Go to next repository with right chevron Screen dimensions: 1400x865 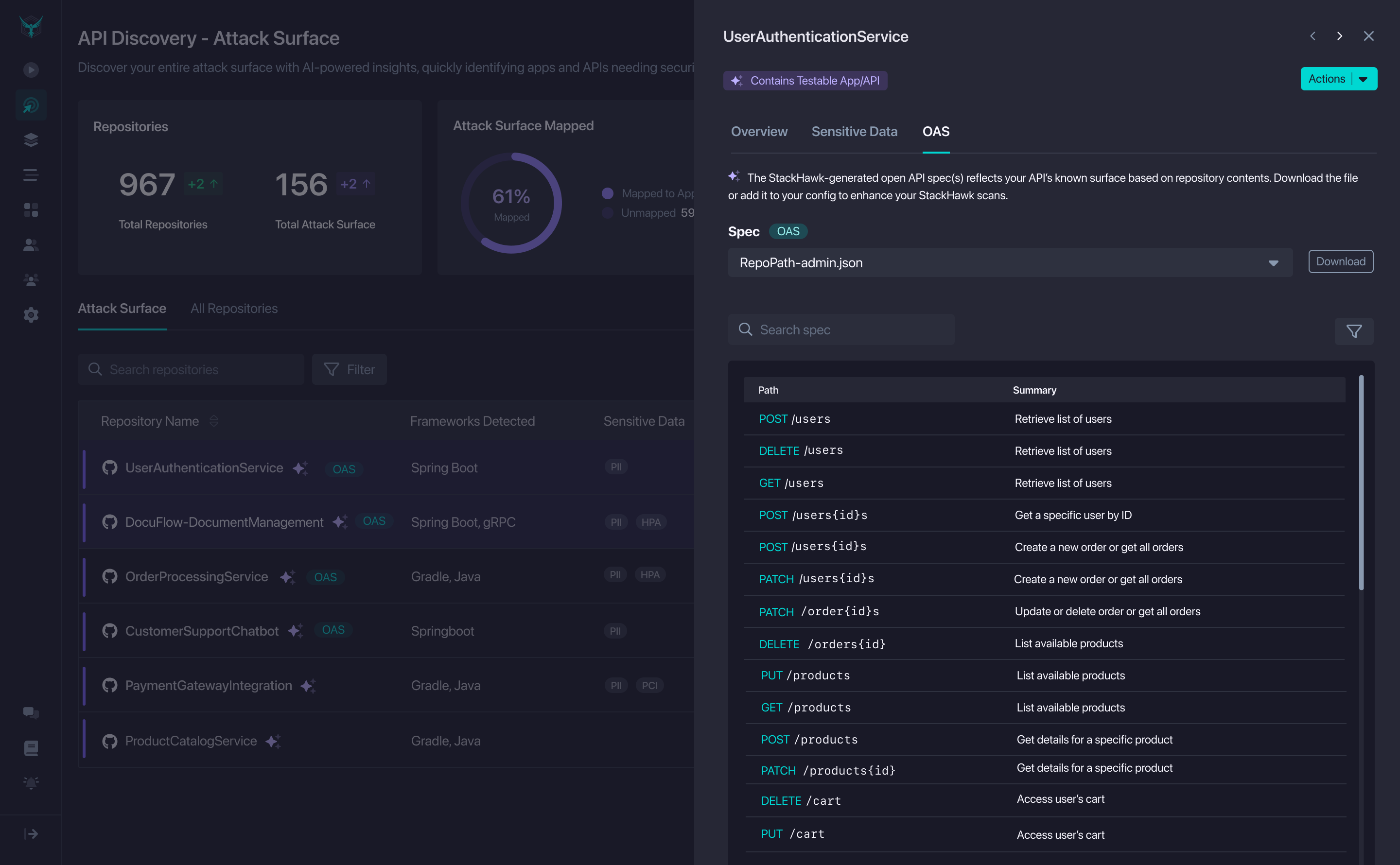(1339, 36)
